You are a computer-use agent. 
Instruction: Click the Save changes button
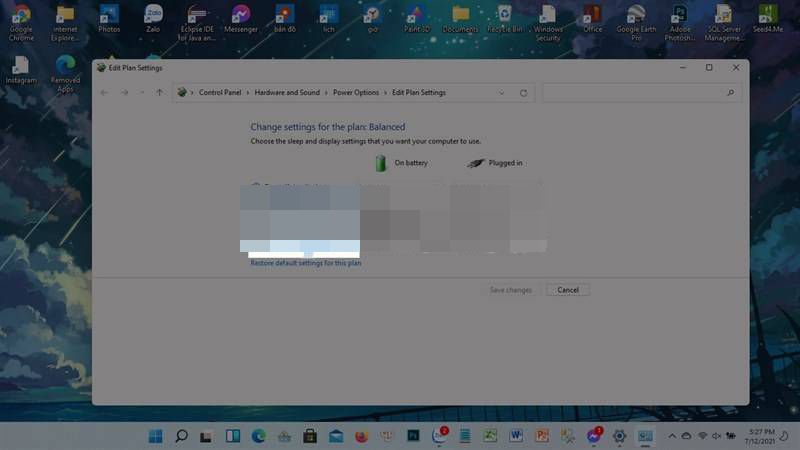coord(510,290)
